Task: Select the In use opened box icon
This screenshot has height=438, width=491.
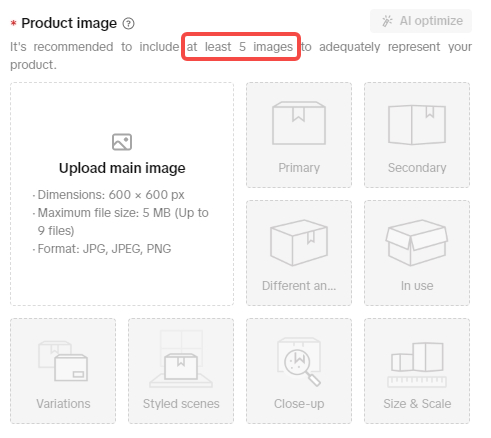Action: [x=417, y=243]
